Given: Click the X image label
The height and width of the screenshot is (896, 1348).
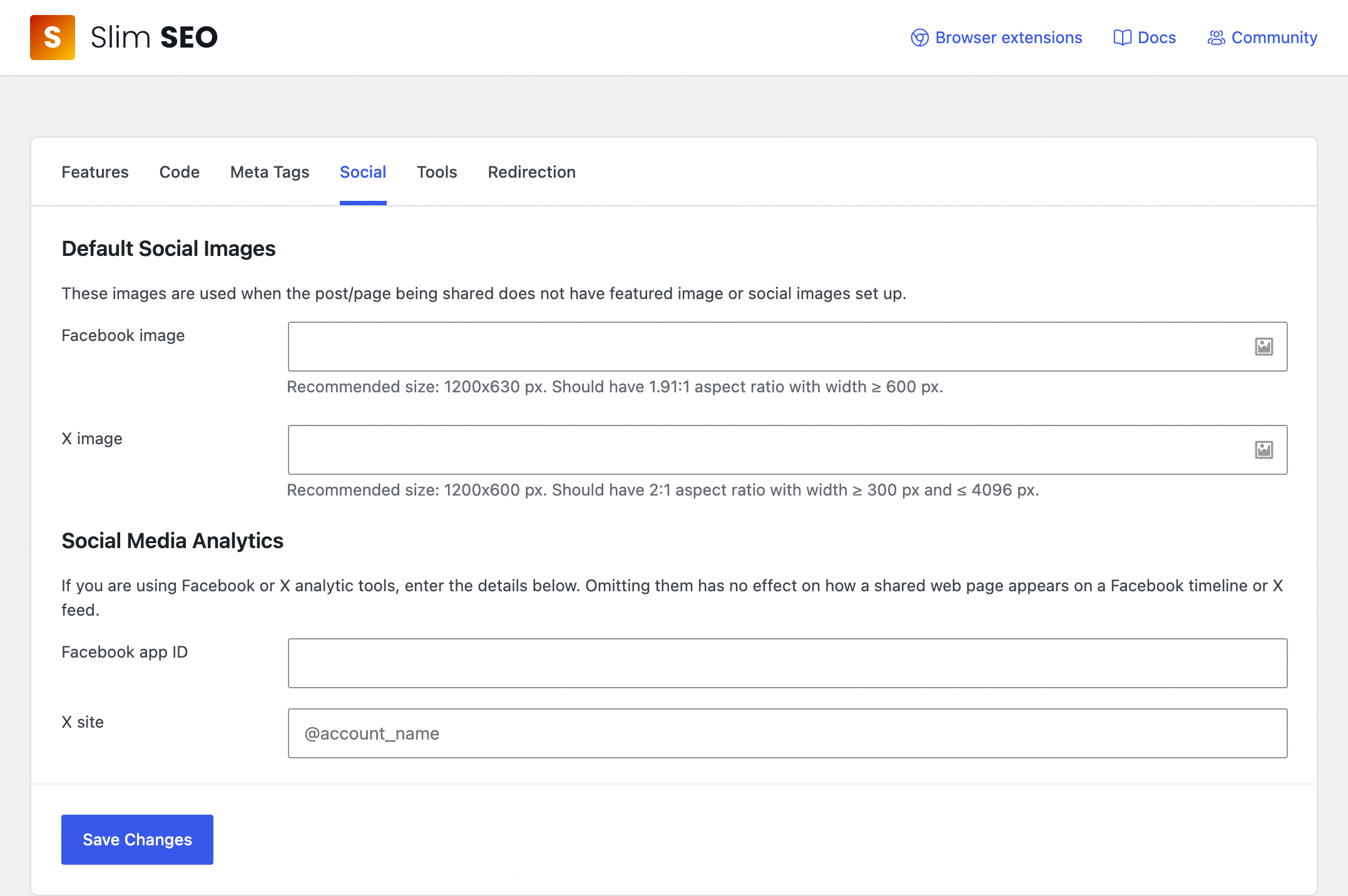Looking at the screenshot, I should (92, 439).
